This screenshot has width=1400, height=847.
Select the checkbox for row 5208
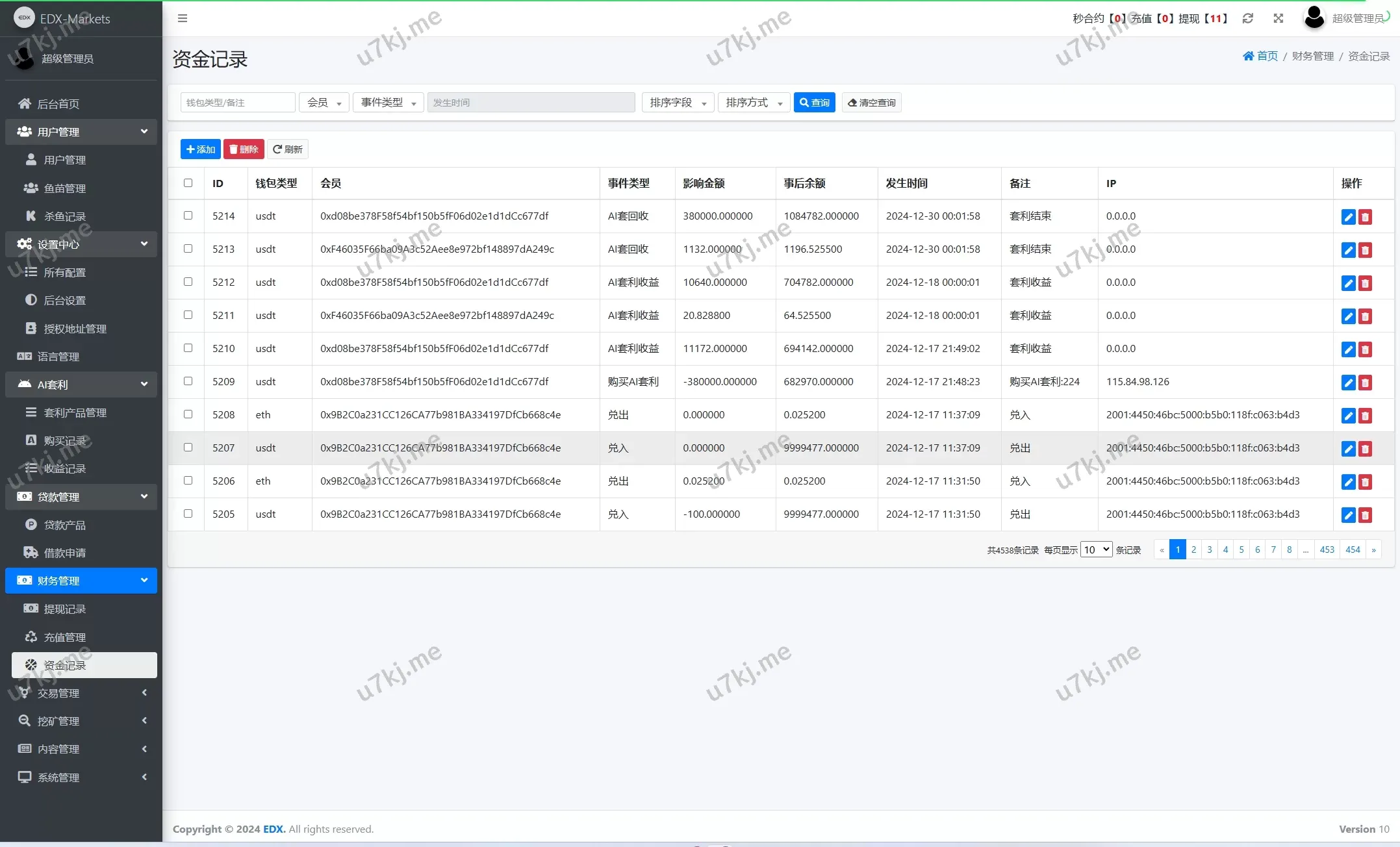point(188,414)
